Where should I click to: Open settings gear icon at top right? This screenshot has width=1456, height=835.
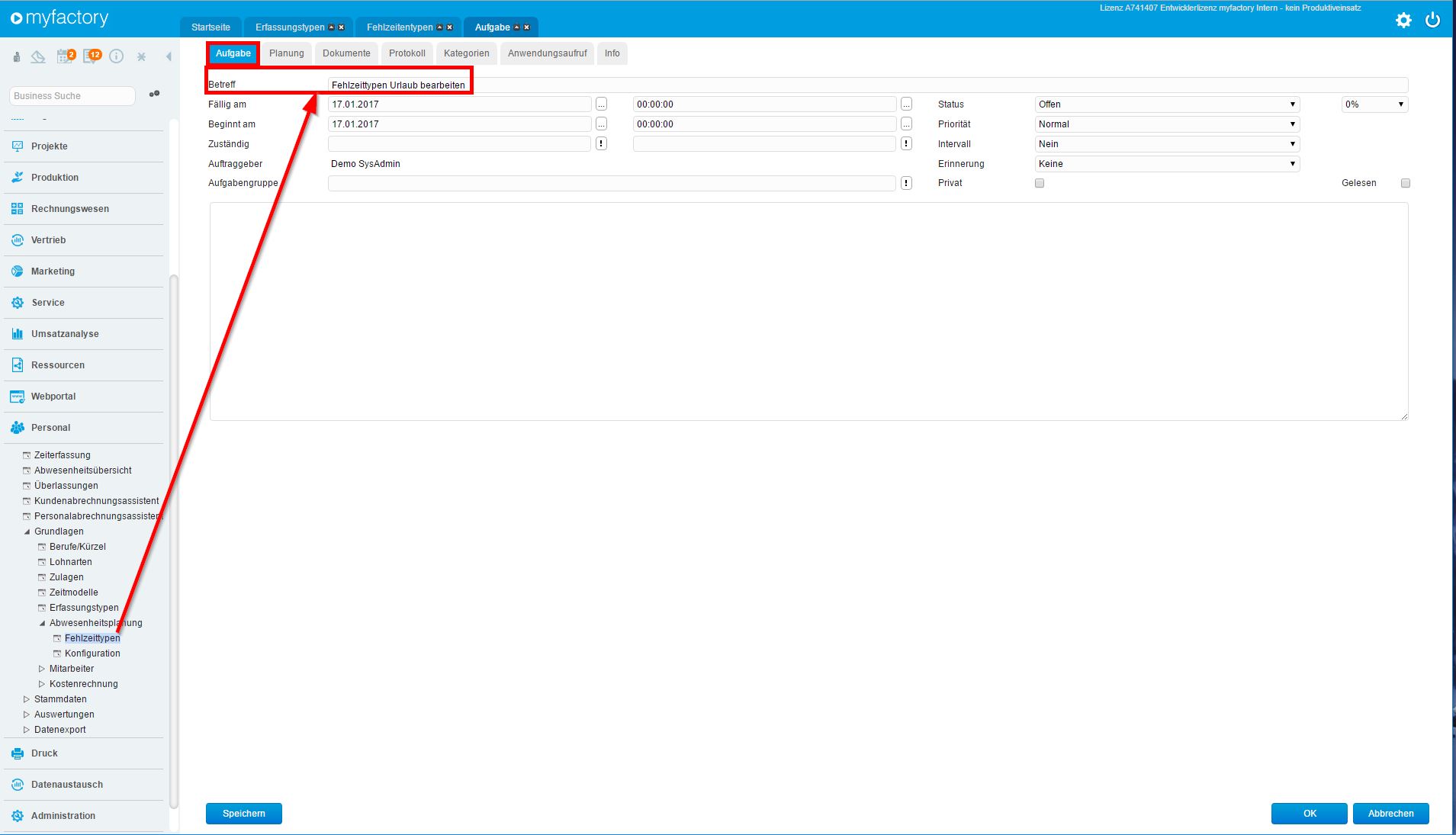pos(1403,21)
